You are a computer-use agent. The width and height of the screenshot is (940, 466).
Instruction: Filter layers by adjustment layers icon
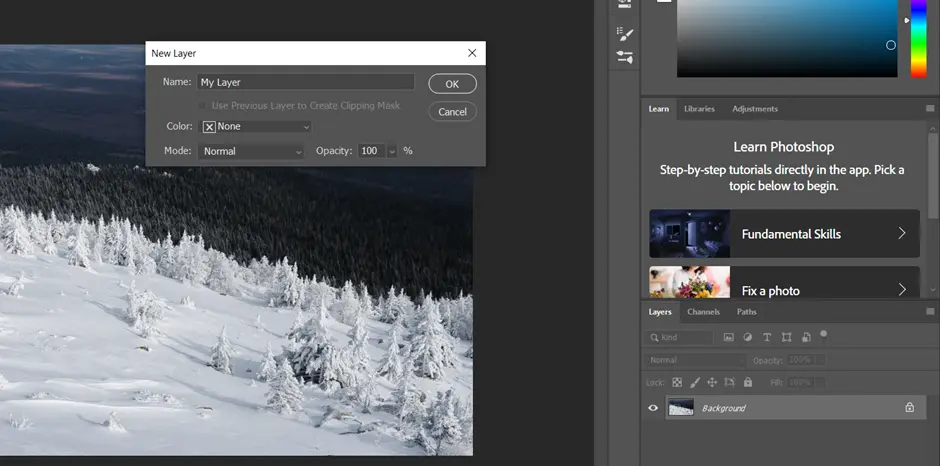point(748,337)
